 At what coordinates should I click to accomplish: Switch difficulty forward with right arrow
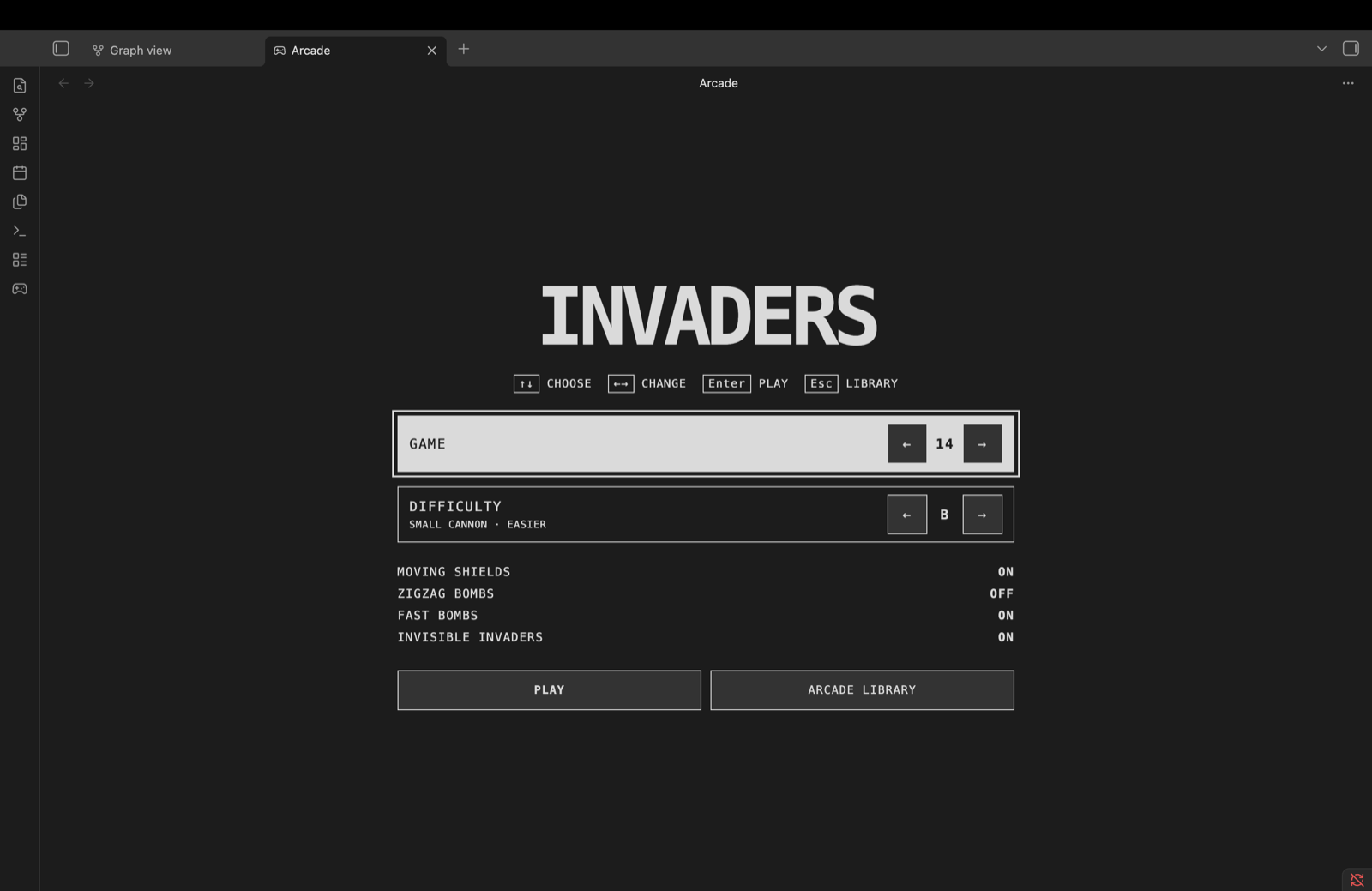983,515
